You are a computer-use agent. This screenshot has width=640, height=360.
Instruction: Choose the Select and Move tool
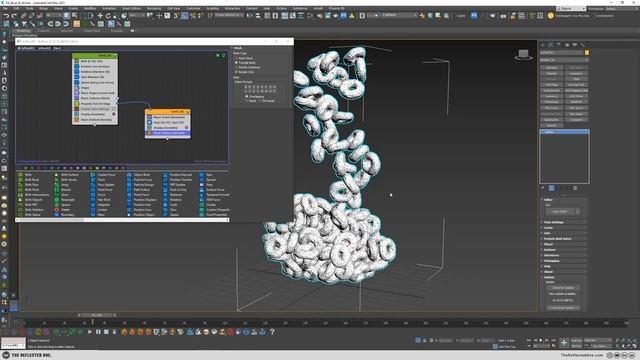(x=100, y=16)
